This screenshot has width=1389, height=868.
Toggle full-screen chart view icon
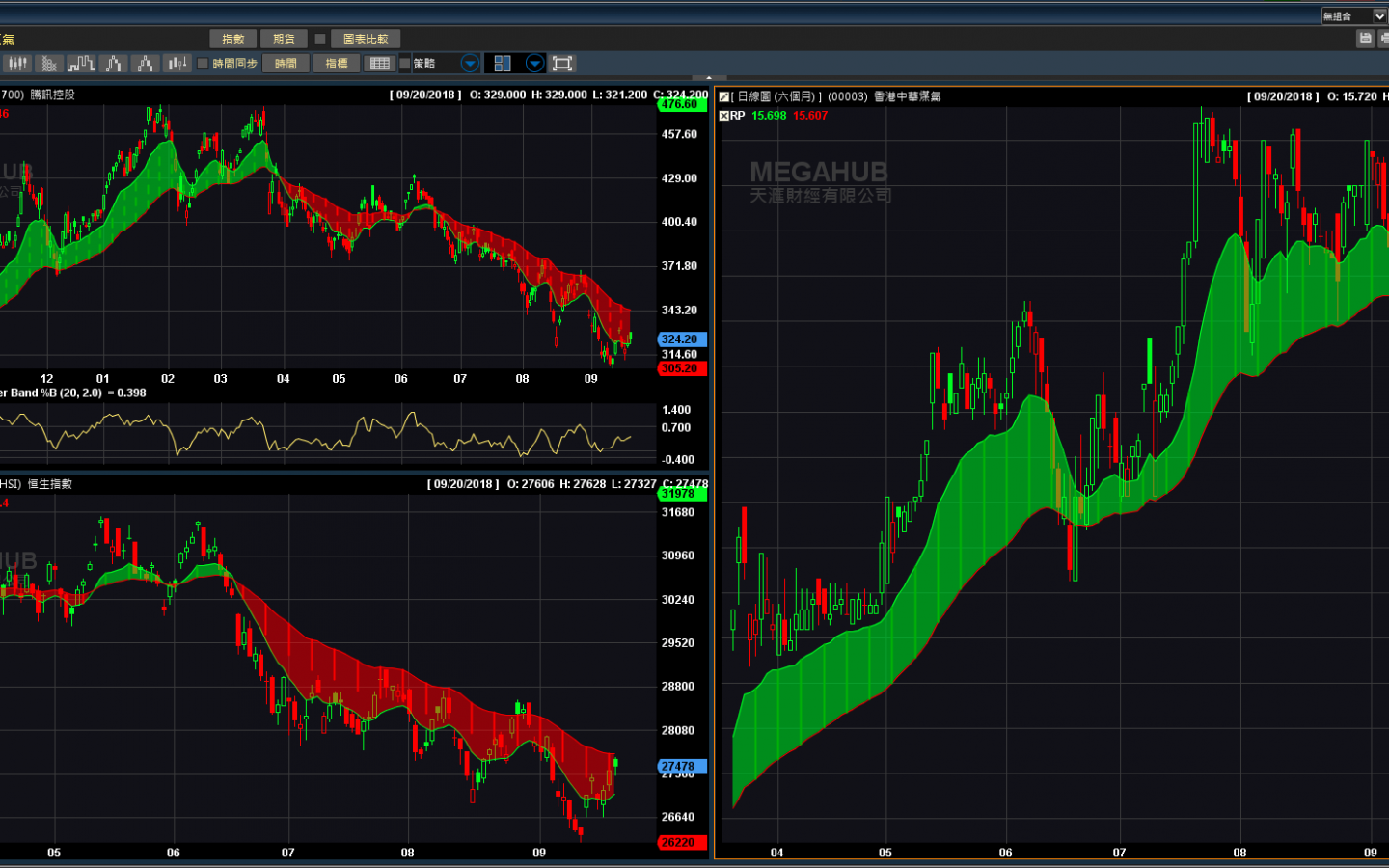click(562, 64)
